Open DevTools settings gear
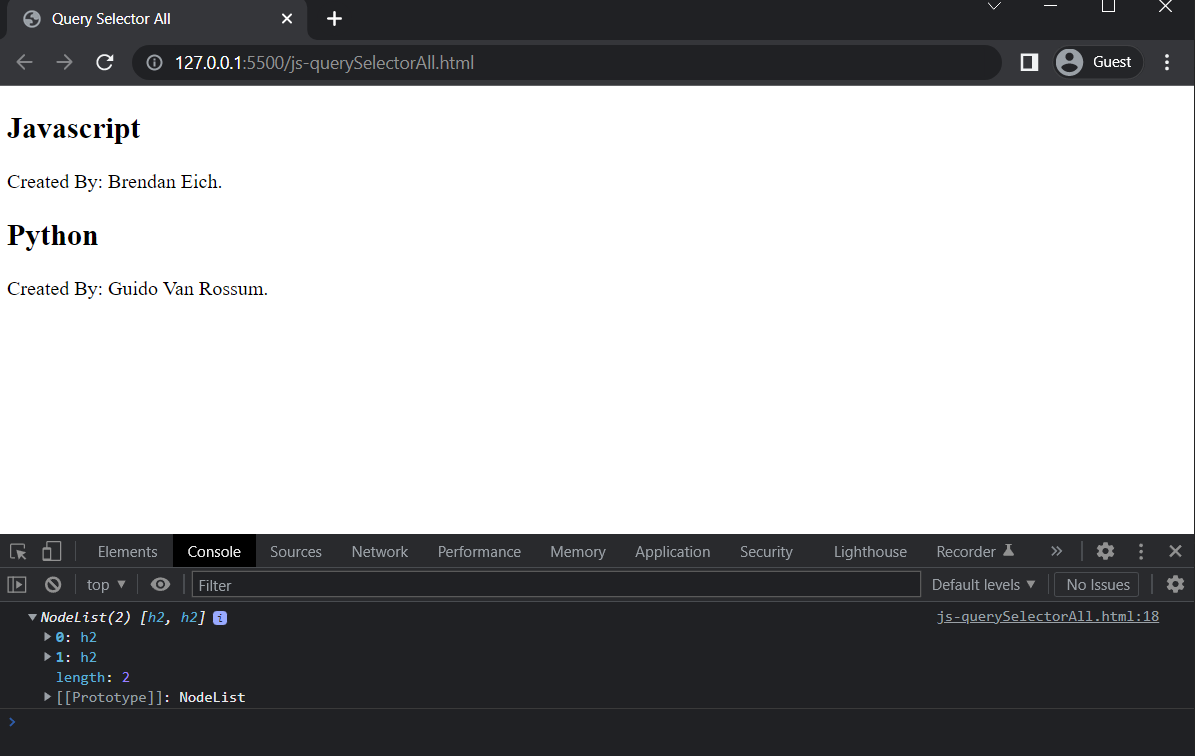 [x=1105, y=551]
